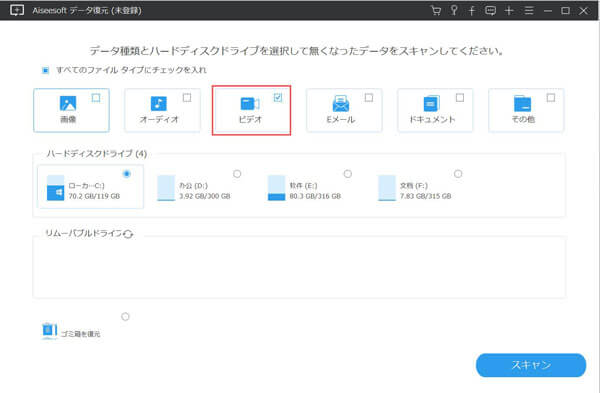Image resolution: width=600 pixels, height=393 pixels.
Task: Open the Facebook share icon
Action: click(472, 11)
